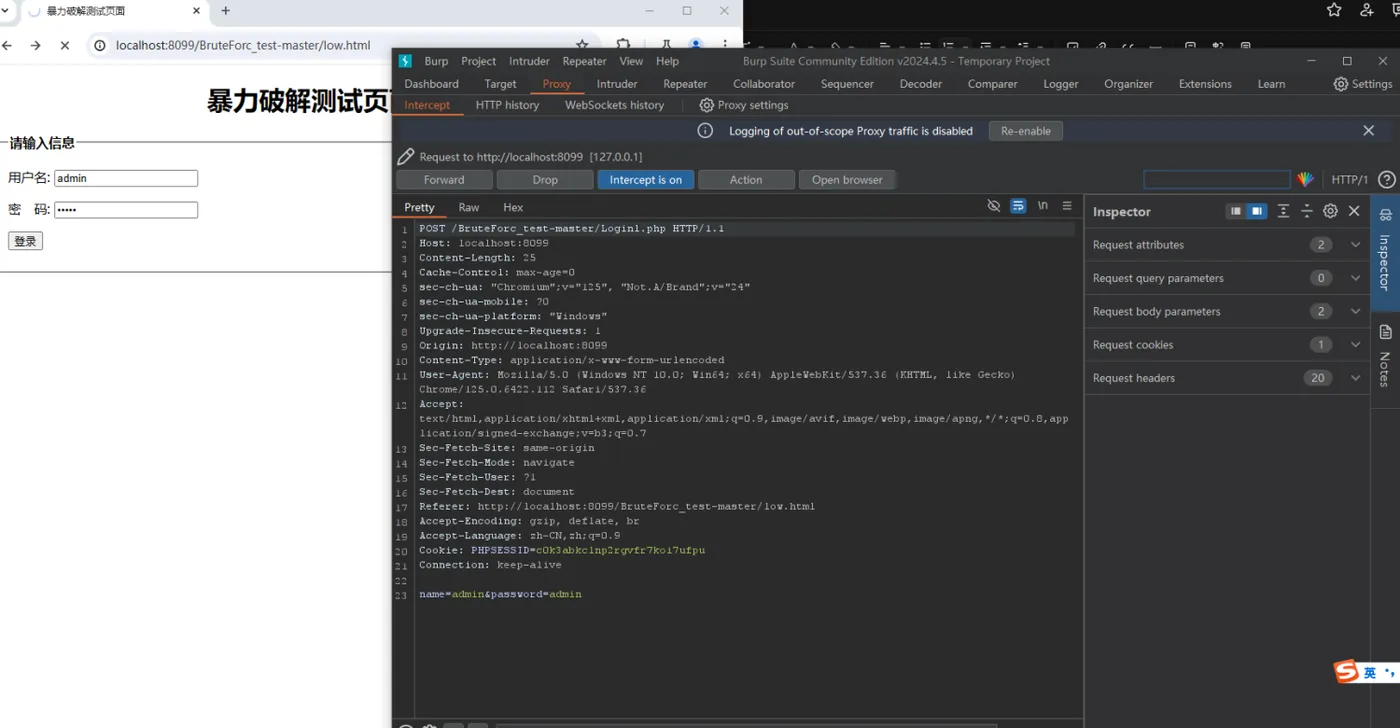1400x728 pixels.
Task: Open Proxy settings
Action: tap(744, 105)
